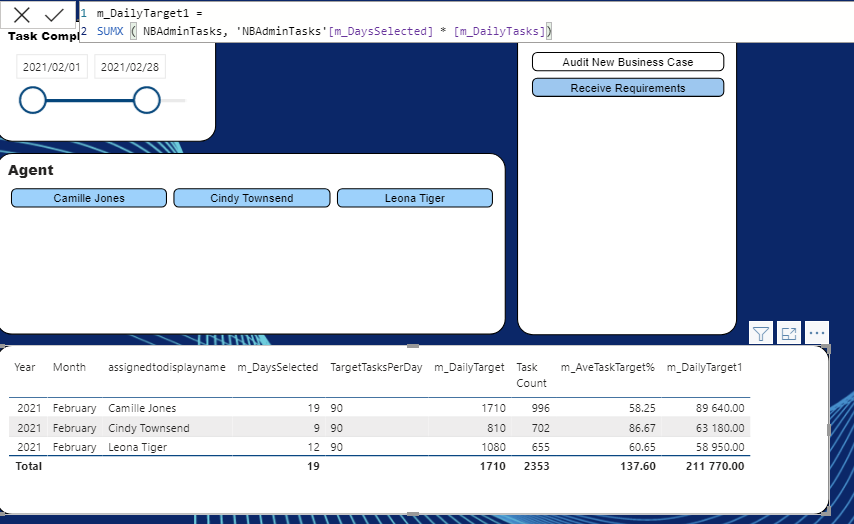Screen dimensions: 854x524
Task: Click the Task Count total 2353
Action: pos(536,466)
